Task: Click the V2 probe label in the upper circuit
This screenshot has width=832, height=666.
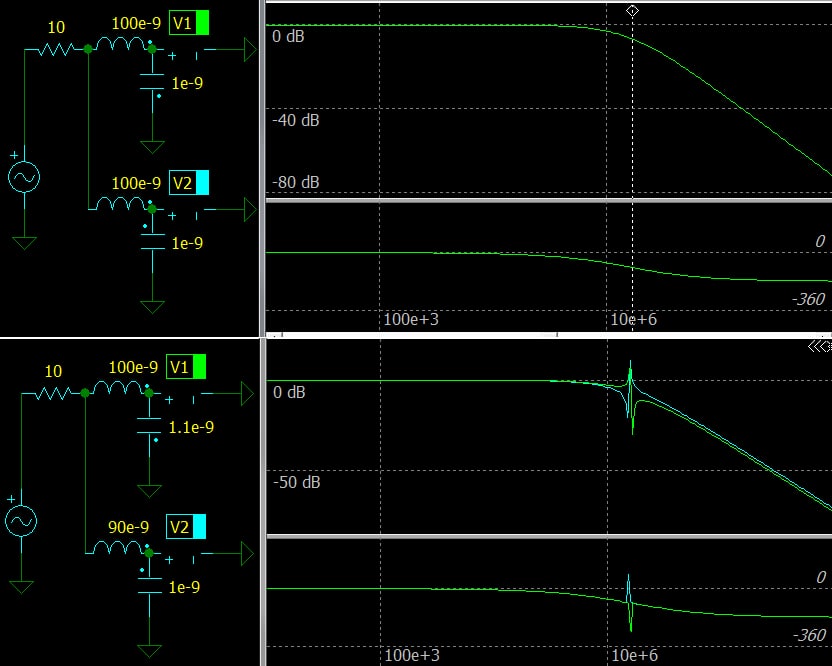Action: click(x=183, y=183)
